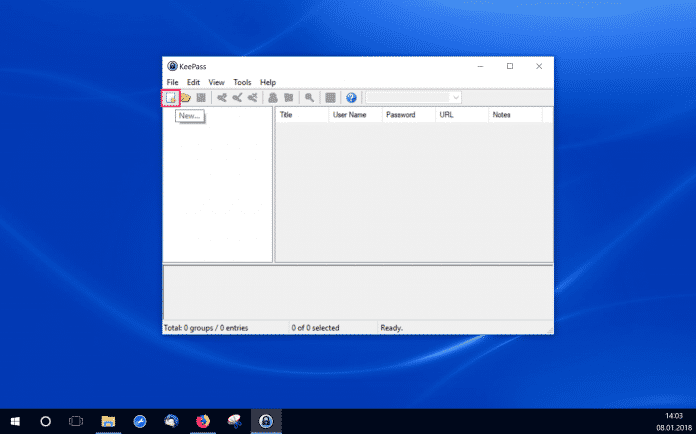Open the Tools menu
This screenshot has width=696, height=434.
242,82
